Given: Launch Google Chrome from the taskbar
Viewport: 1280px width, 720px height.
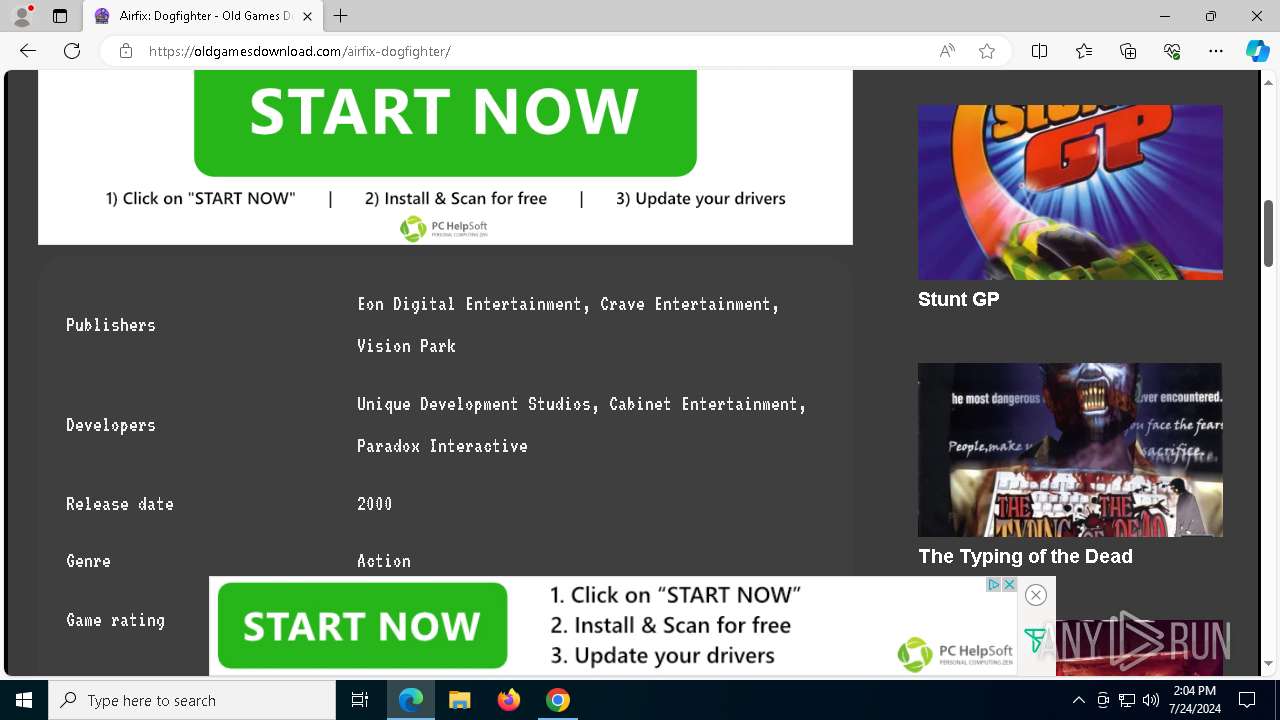Looking at the screenshot, I should point(558,700).
